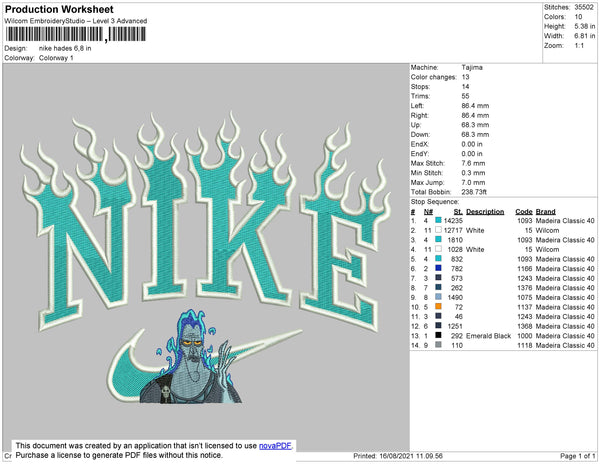Click the Stops value 14
The image size is (600, 464).
pyautogui.click(x=465, y=86)
